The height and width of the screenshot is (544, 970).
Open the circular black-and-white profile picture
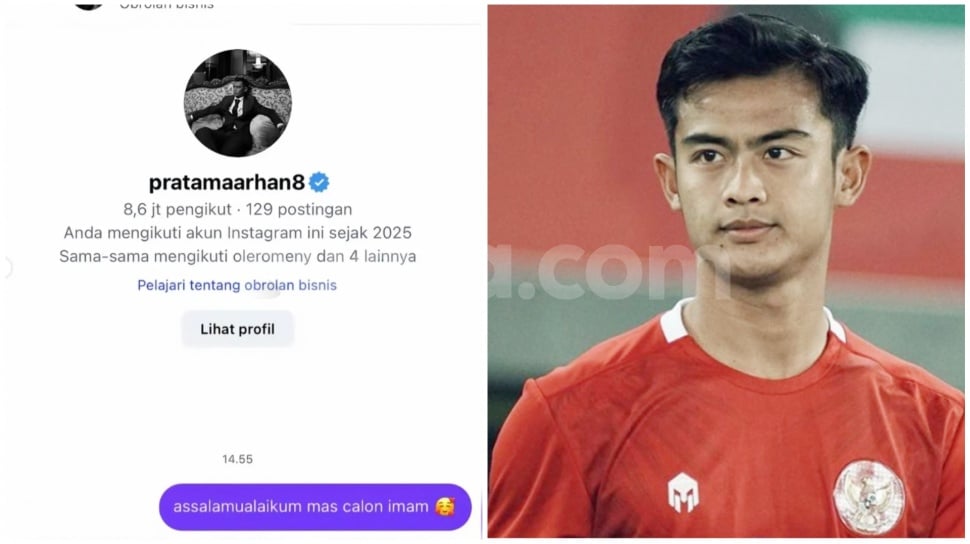pos(238,103)
